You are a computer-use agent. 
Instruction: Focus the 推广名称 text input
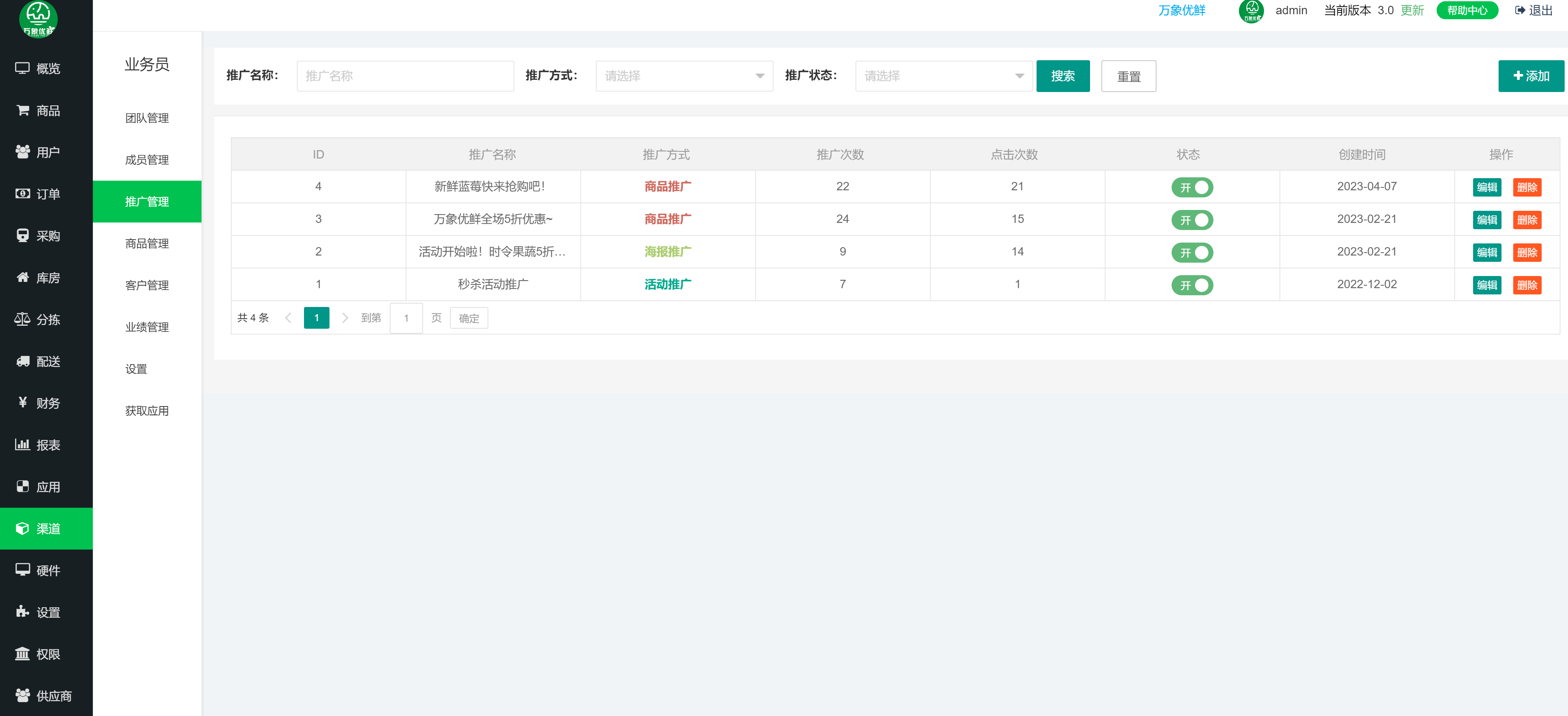[x=405, y=76]
